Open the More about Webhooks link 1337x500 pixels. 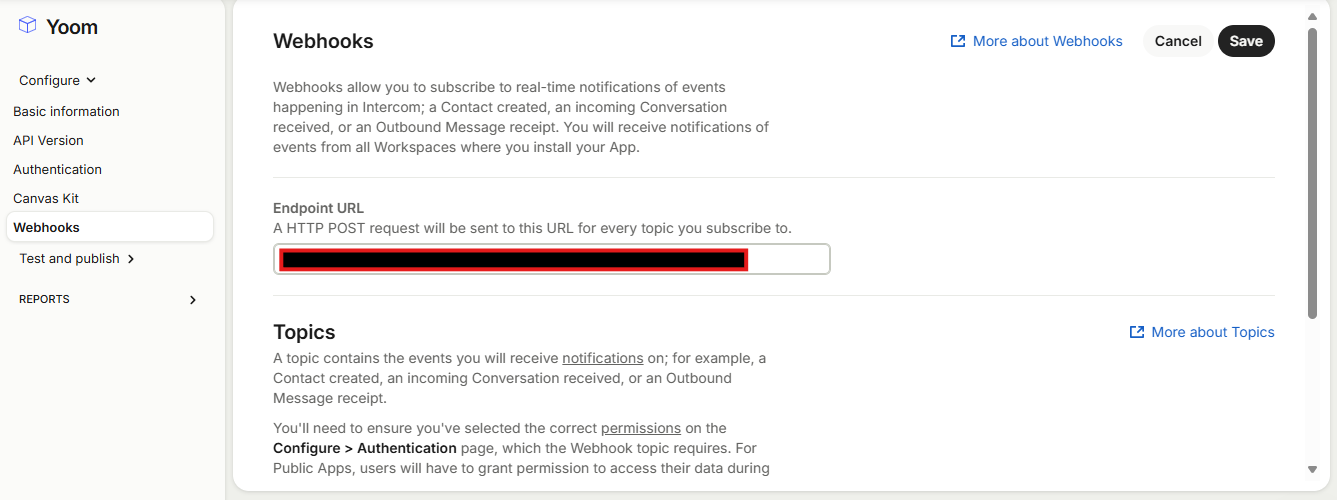point(1047,41)
